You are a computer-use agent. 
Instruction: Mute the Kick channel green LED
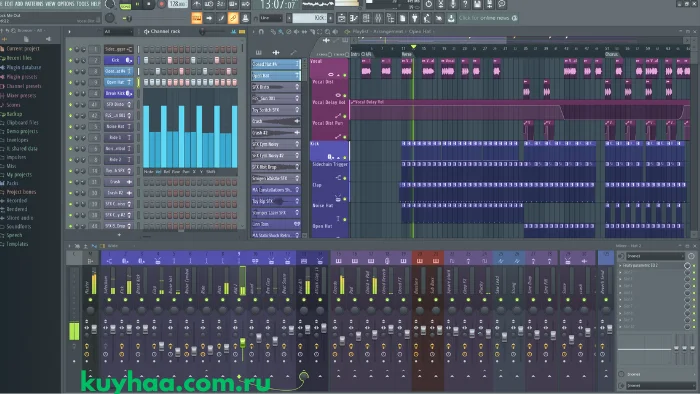[70, 60]
